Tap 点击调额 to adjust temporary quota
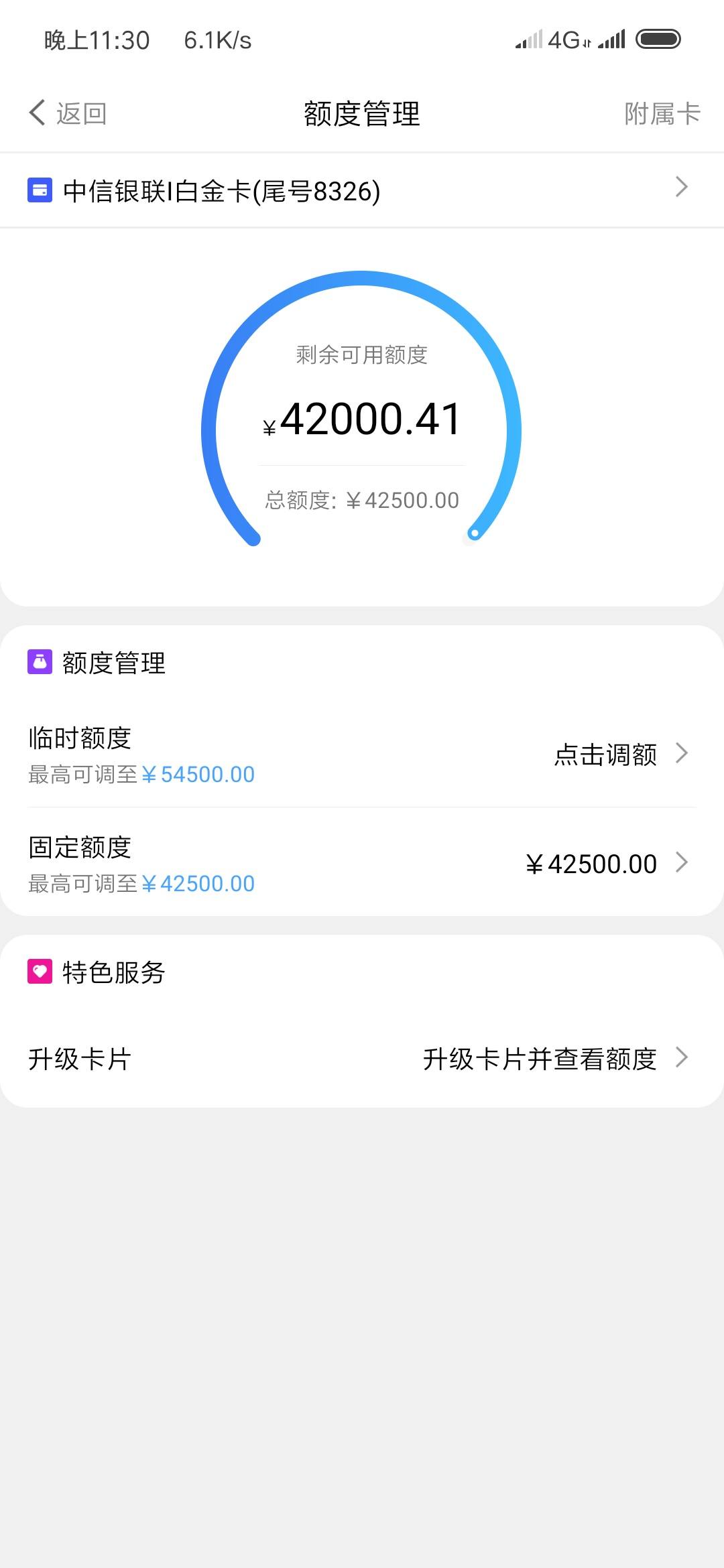 click(x=605, y=755)
